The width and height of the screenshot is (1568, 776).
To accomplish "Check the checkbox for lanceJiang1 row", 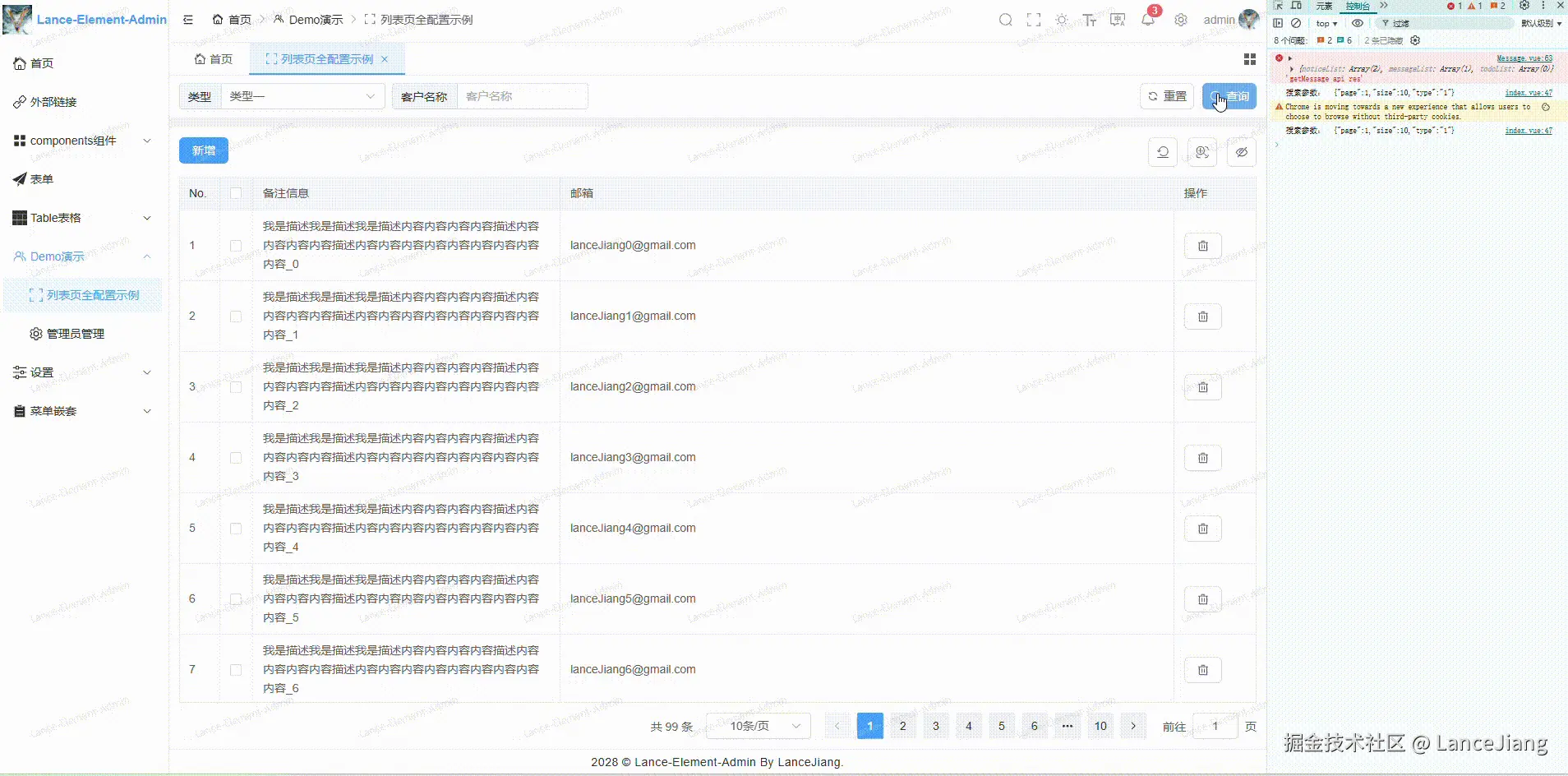I will (x=235, y=316).
